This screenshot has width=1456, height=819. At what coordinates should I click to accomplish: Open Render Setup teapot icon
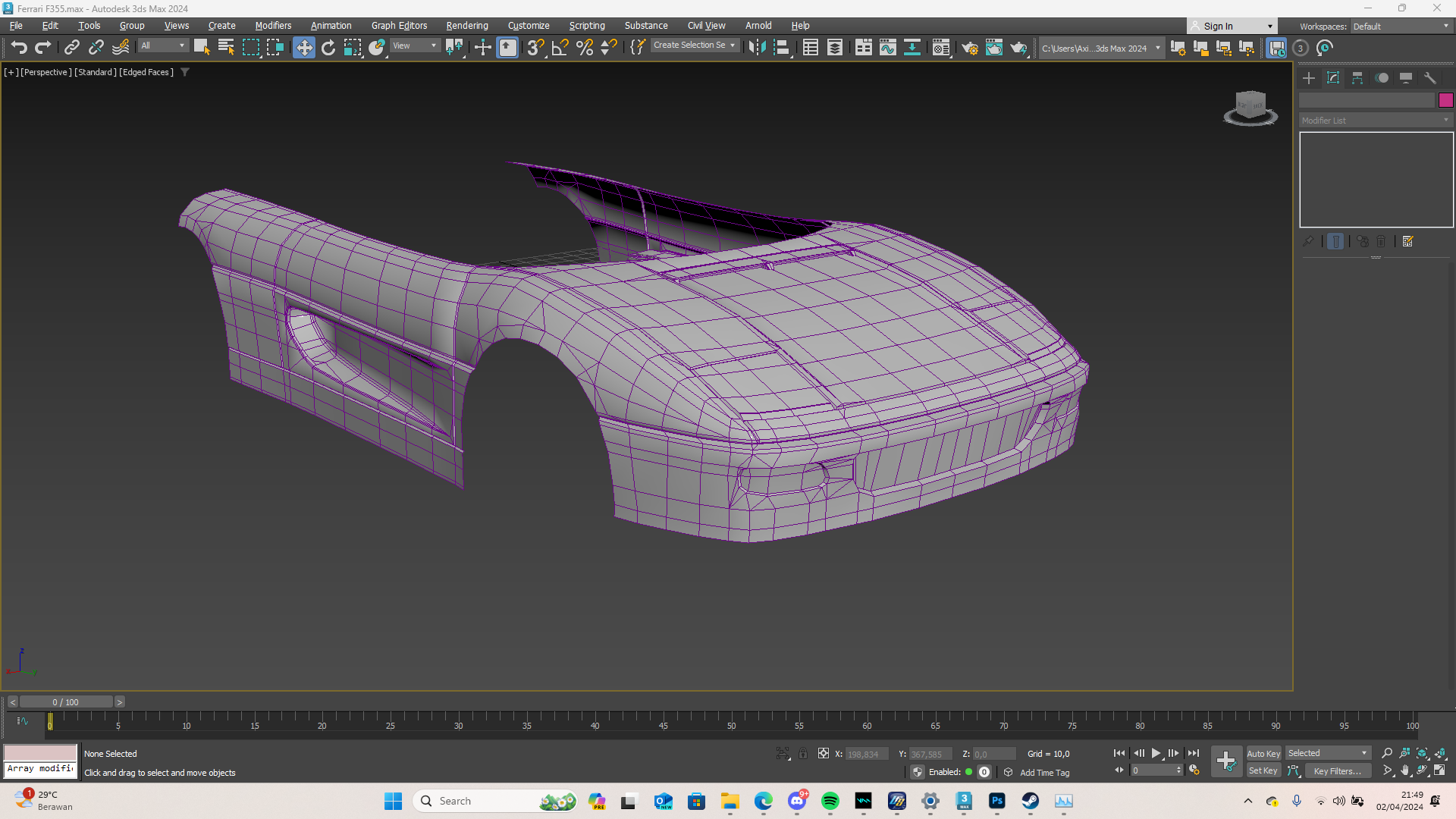tap(969, 48)
